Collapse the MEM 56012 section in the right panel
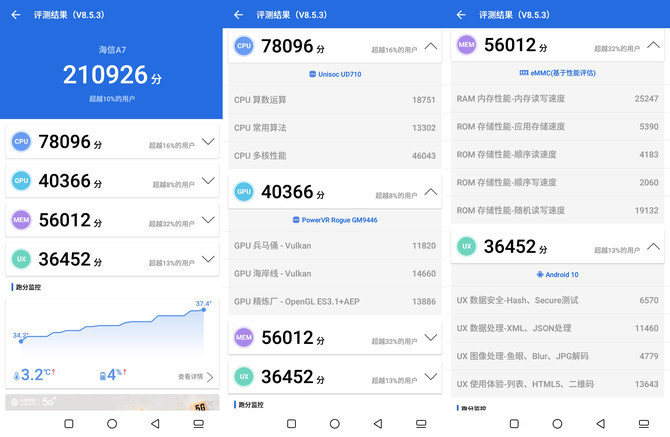Image resolution: width=670 pixels, height=437 pixels. (653, 44)
